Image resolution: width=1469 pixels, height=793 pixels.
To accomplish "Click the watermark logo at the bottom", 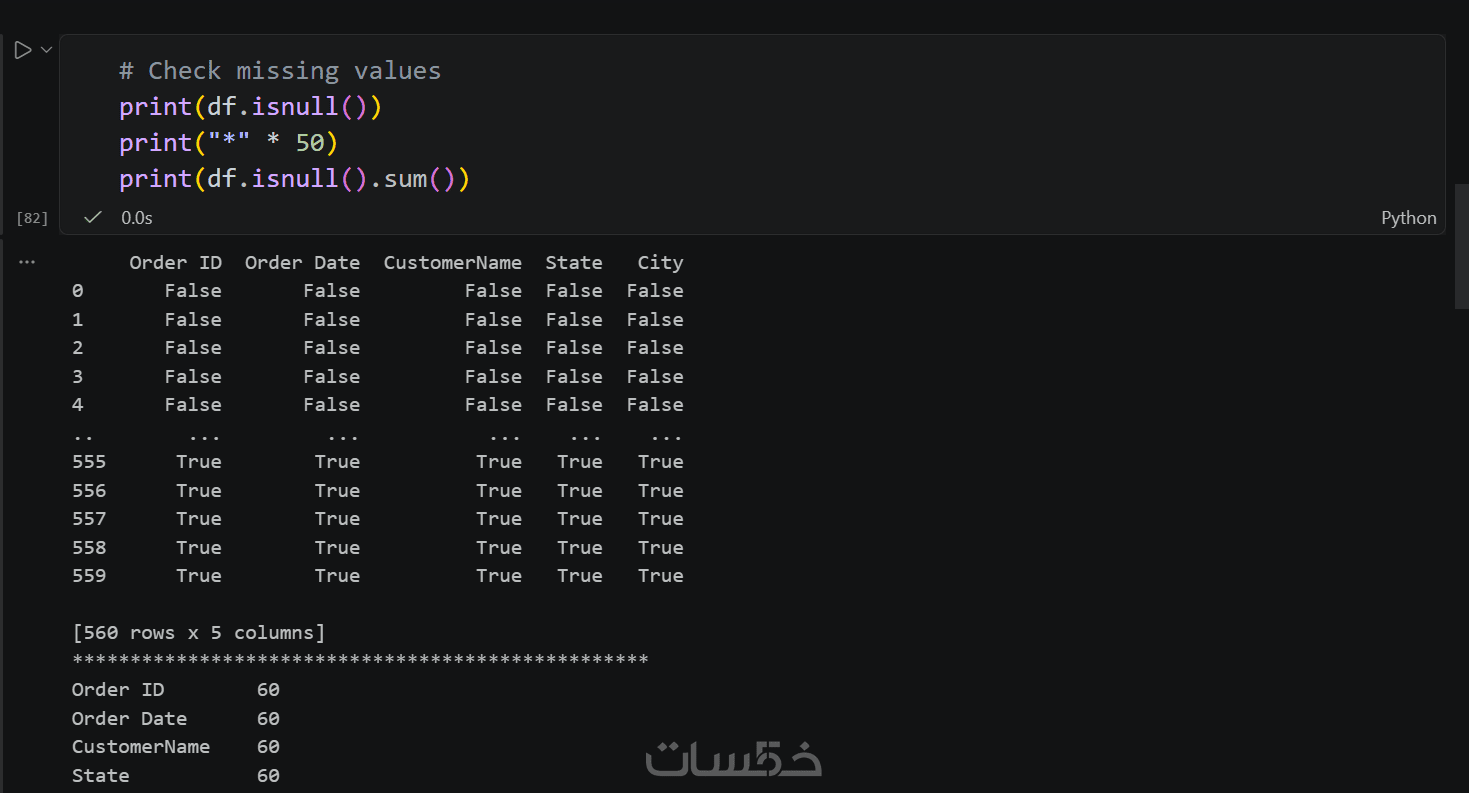I will (733, 759).
